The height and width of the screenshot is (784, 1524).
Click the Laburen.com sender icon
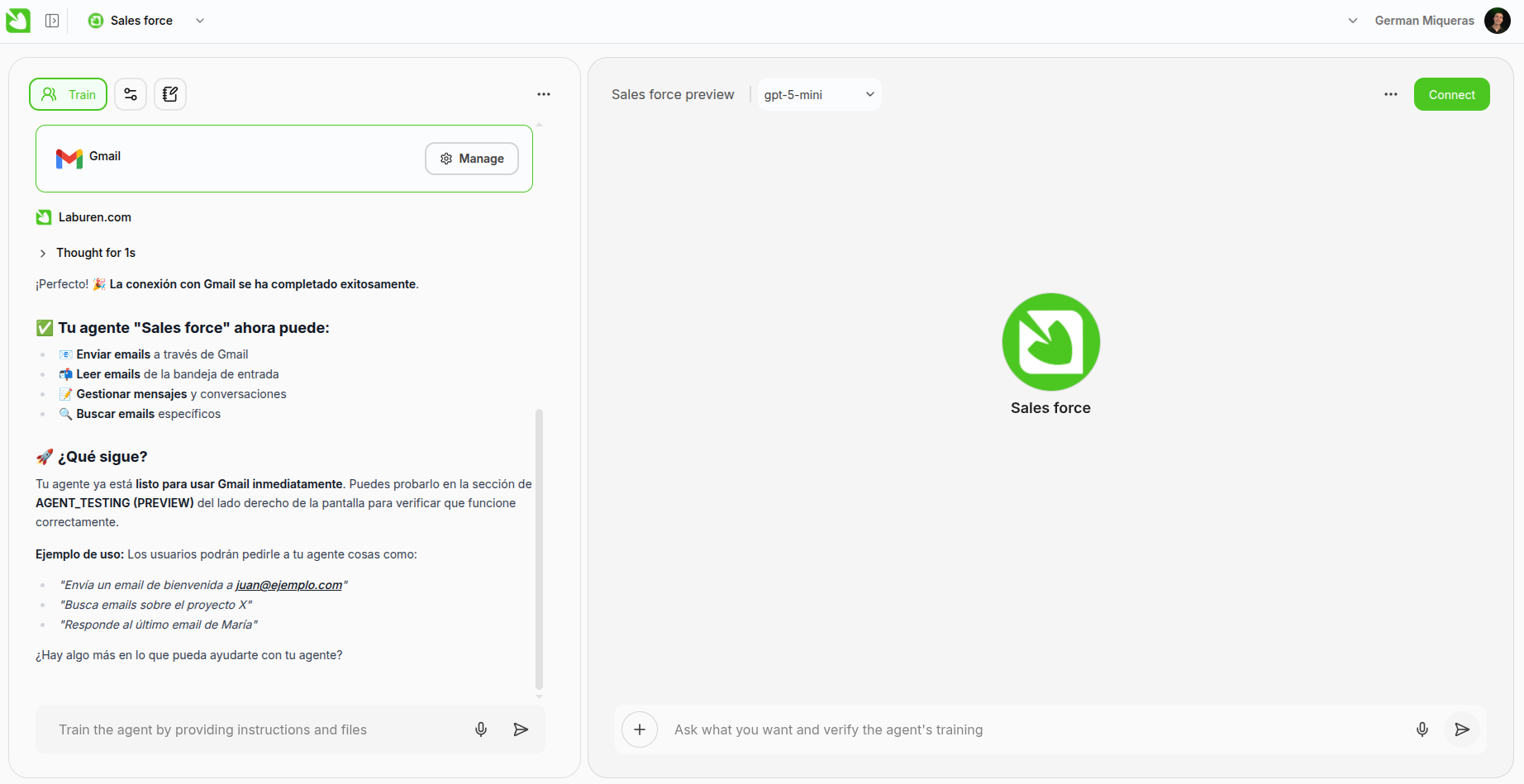point(44,217)
